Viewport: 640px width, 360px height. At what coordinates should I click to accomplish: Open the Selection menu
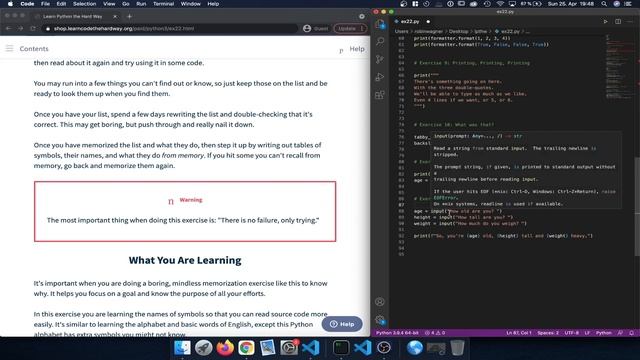[x=84, y=4]
